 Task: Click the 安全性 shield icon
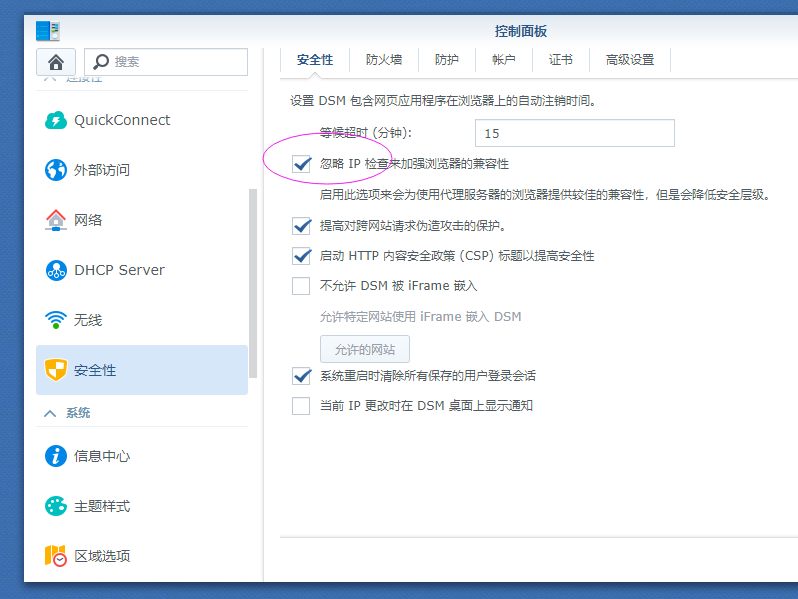tap(56, 370)
